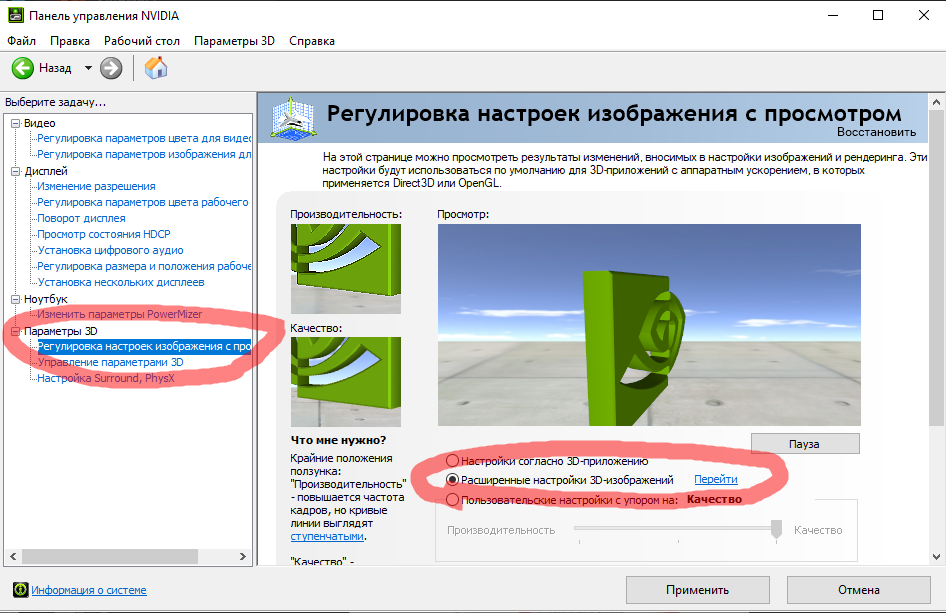Click the Ноутбук category label
Image resolution: width=946 pixels, height=613 pixels.
coord(46,299)
